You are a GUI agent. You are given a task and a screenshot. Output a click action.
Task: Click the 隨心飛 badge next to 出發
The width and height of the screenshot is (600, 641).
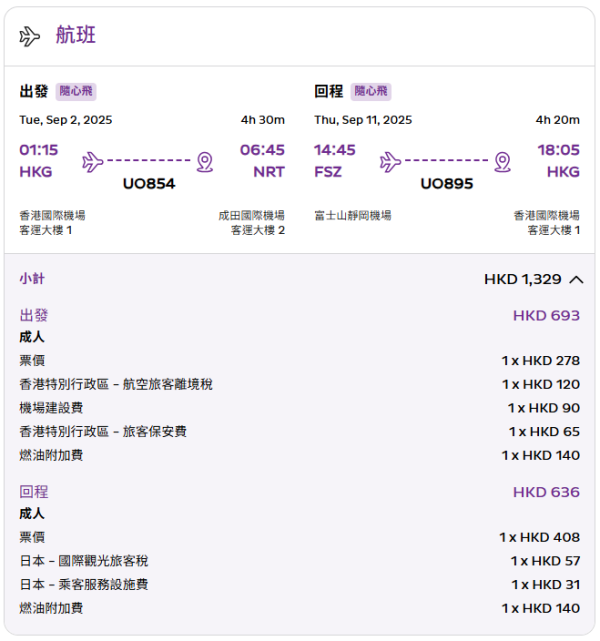76,91
